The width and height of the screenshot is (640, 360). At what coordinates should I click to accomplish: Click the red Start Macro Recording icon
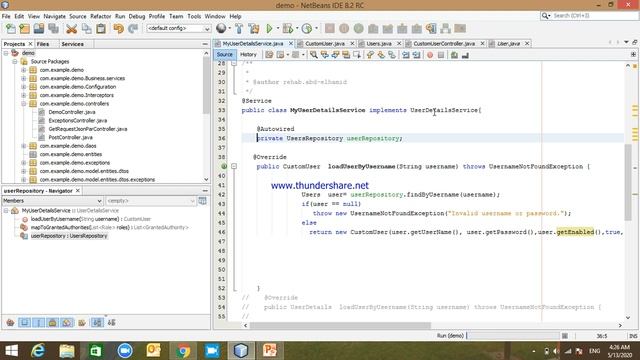pos(430,55)
